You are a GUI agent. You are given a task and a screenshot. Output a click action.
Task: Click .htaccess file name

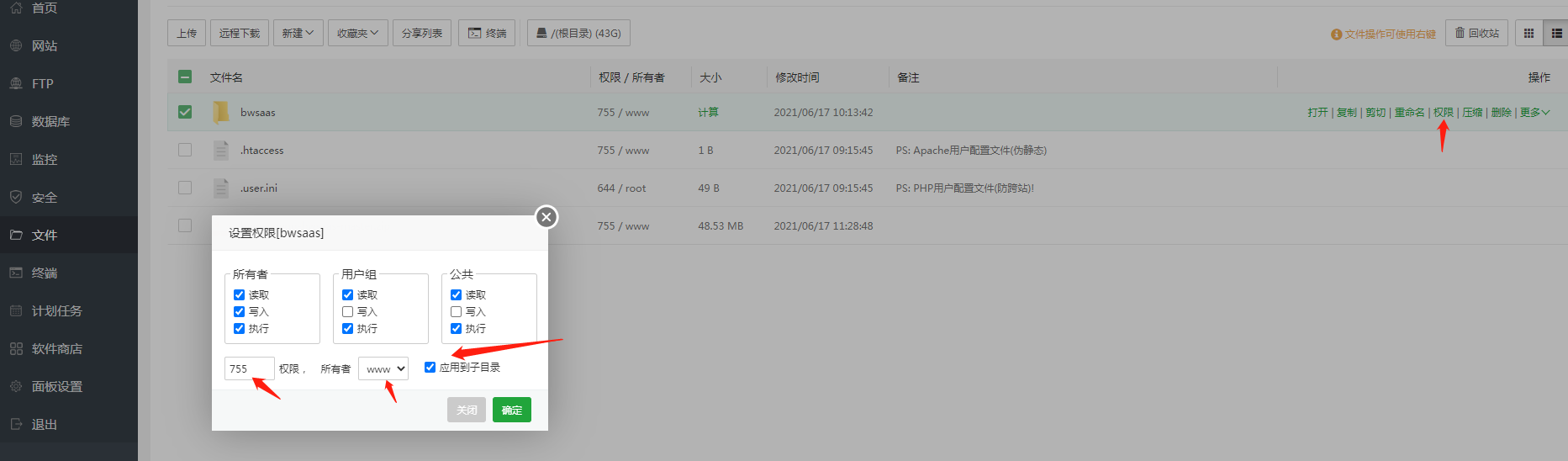pos(262,150)
